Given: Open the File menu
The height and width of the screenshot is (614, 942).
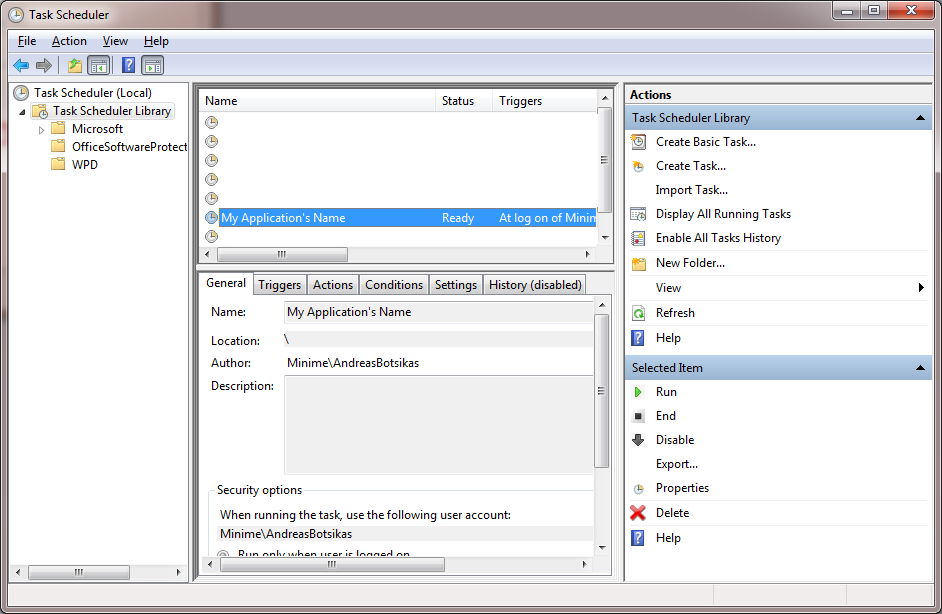Looking at the screenshot, I should [x=27, y=41].
